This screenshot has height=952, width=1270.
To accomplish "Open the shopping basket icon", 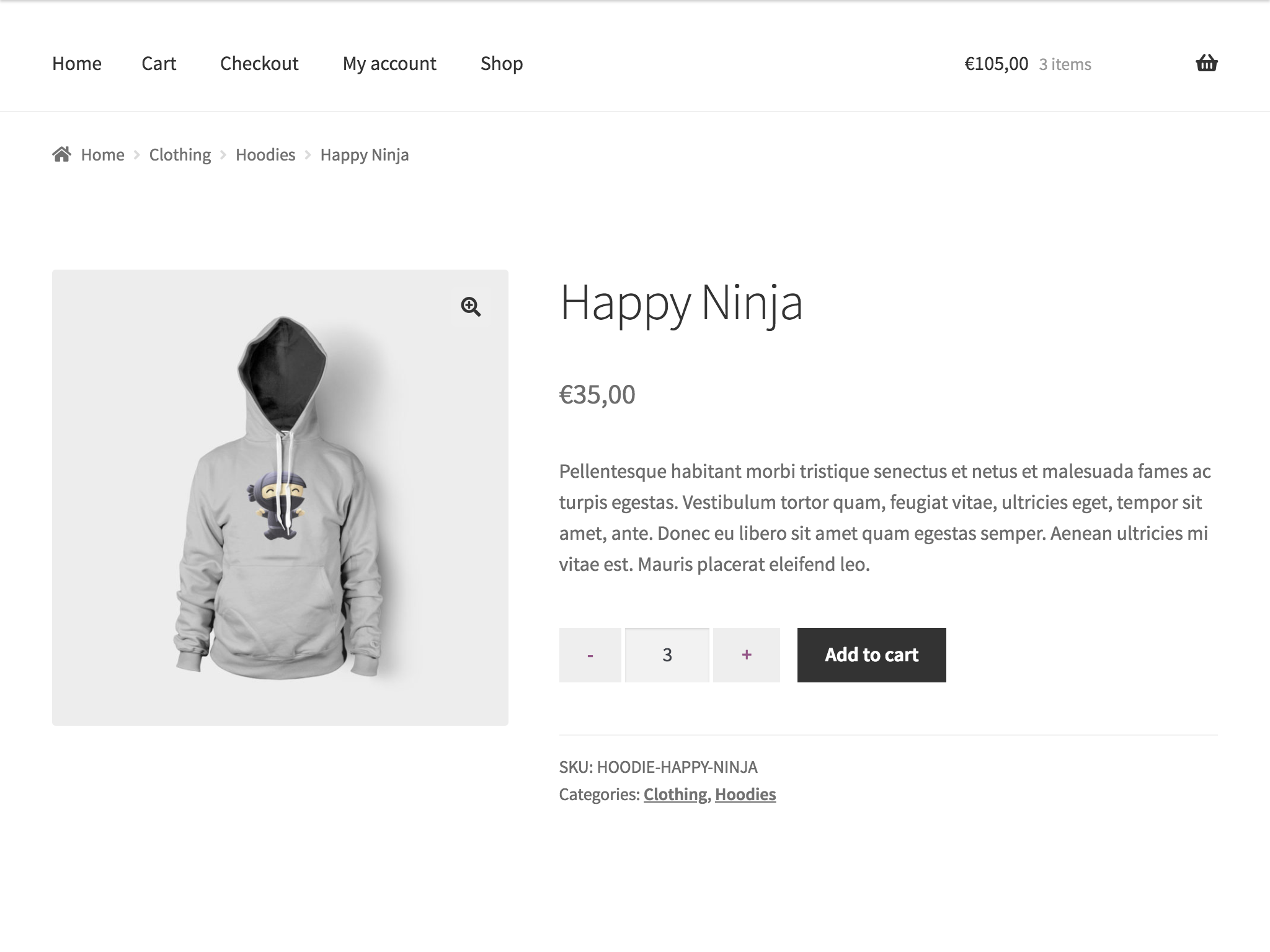I will (1206, 63).
